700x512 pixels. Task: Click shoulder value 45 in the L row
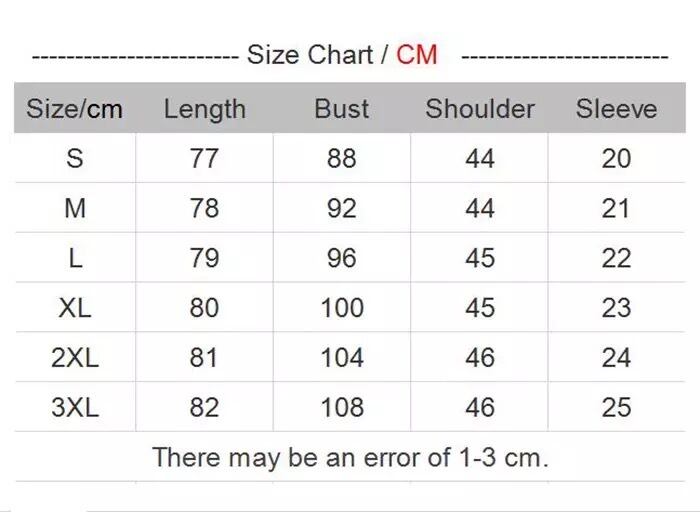(x=480, y=258)
